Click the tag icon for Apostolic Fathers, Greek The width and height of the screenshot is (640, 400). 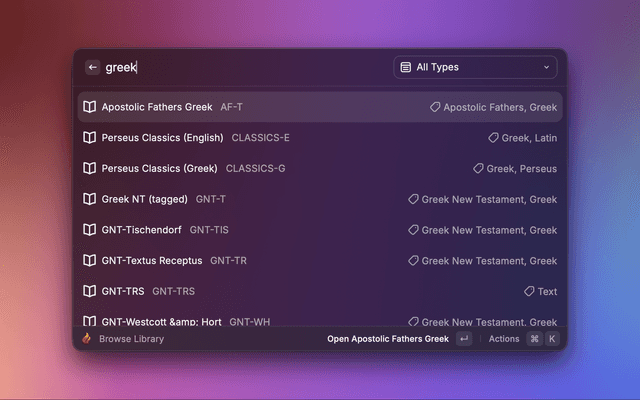coord(435,107)
